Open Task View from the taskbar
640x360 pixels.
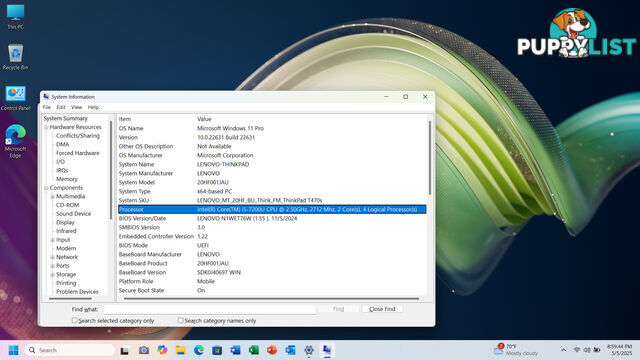124,350
